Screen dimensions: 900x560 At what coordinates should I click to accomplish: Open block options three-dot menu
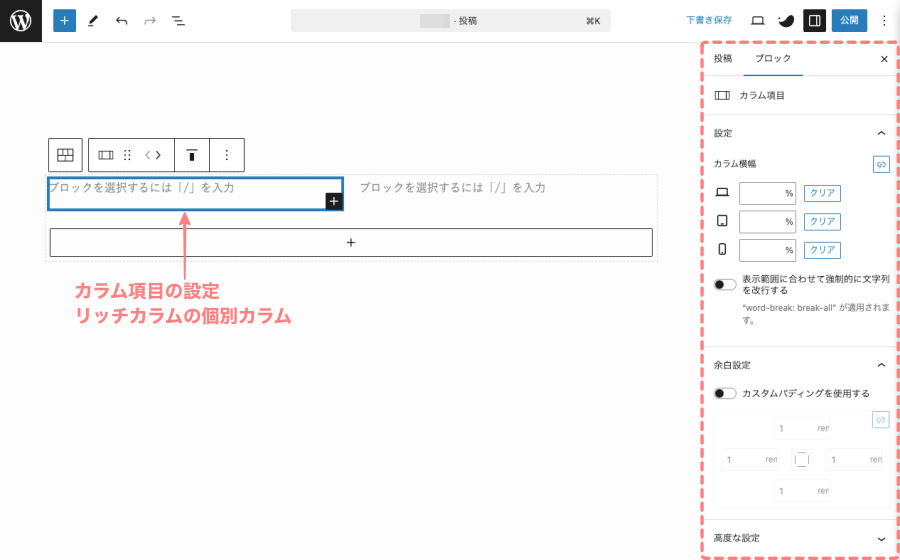pyautogui.click(x=226, y=155)
